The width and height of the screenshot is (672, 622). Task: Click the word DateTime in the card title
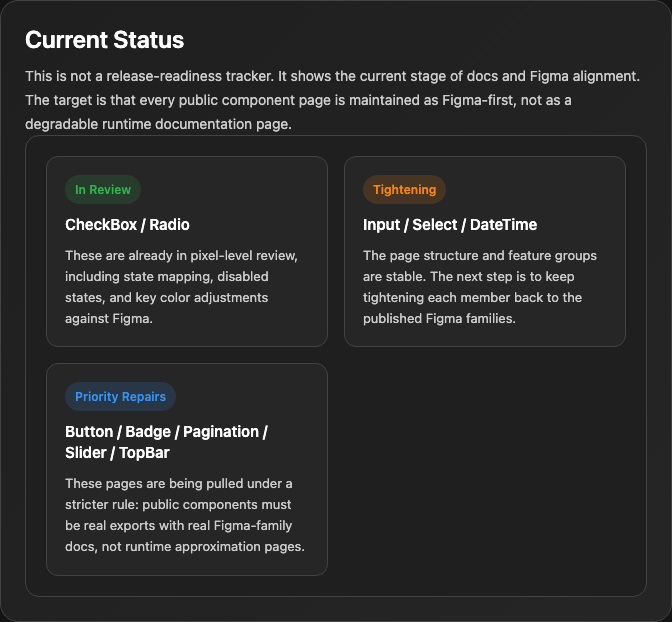(x=504, y=225)
